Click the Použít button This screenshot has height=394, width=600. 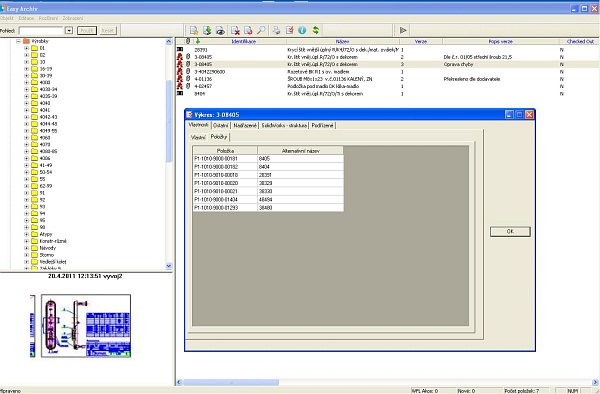click(x=87, y=30)
